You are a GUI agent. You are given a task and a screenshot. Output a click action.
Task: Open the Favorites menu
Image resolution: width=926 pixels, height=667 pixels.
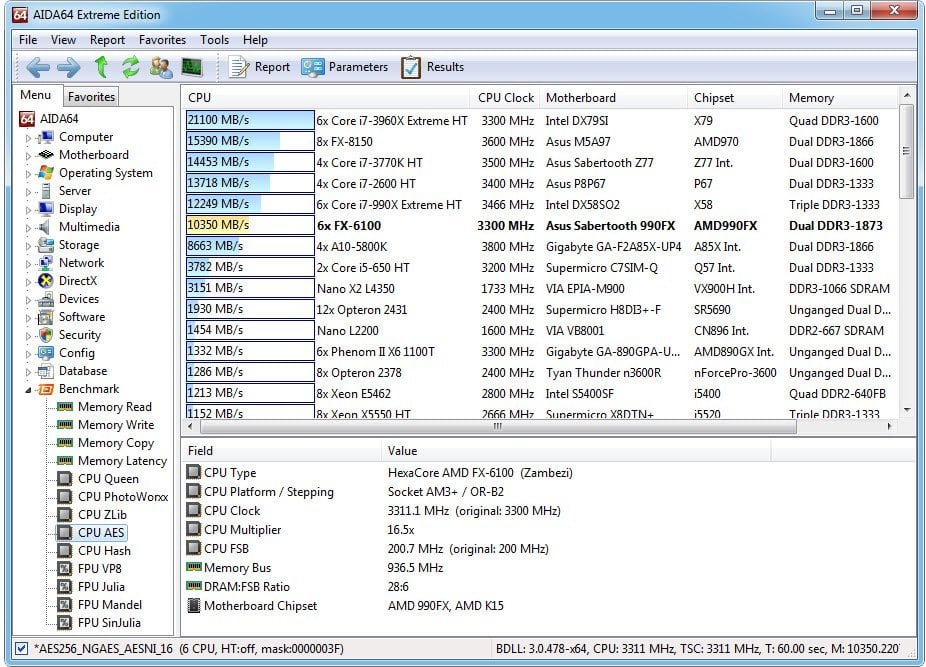coord(162,40)
